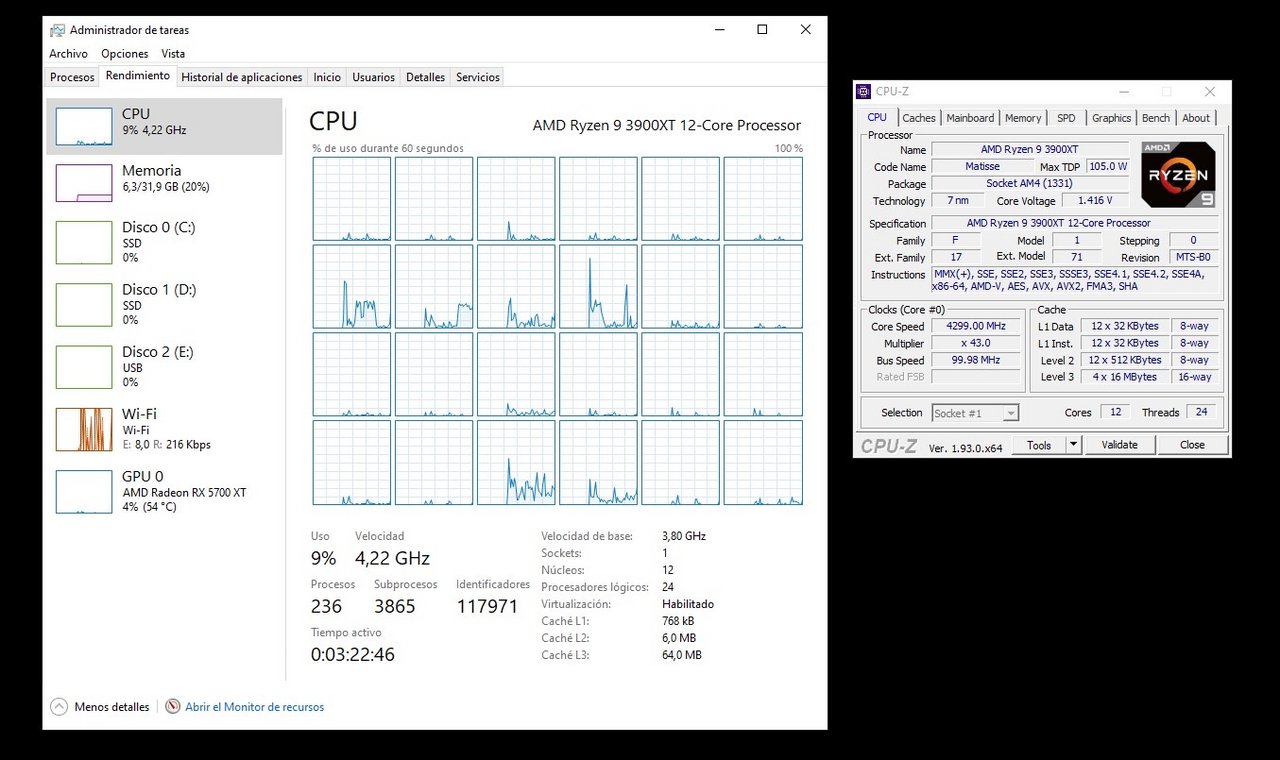Click the Code Name Matisse field

click(983, 167)
